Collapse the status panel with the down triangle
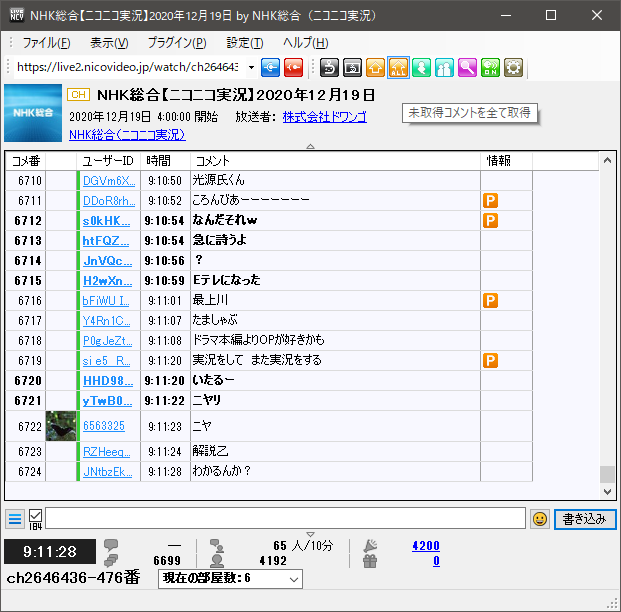621x612 pixels. [x=310, y=534]
